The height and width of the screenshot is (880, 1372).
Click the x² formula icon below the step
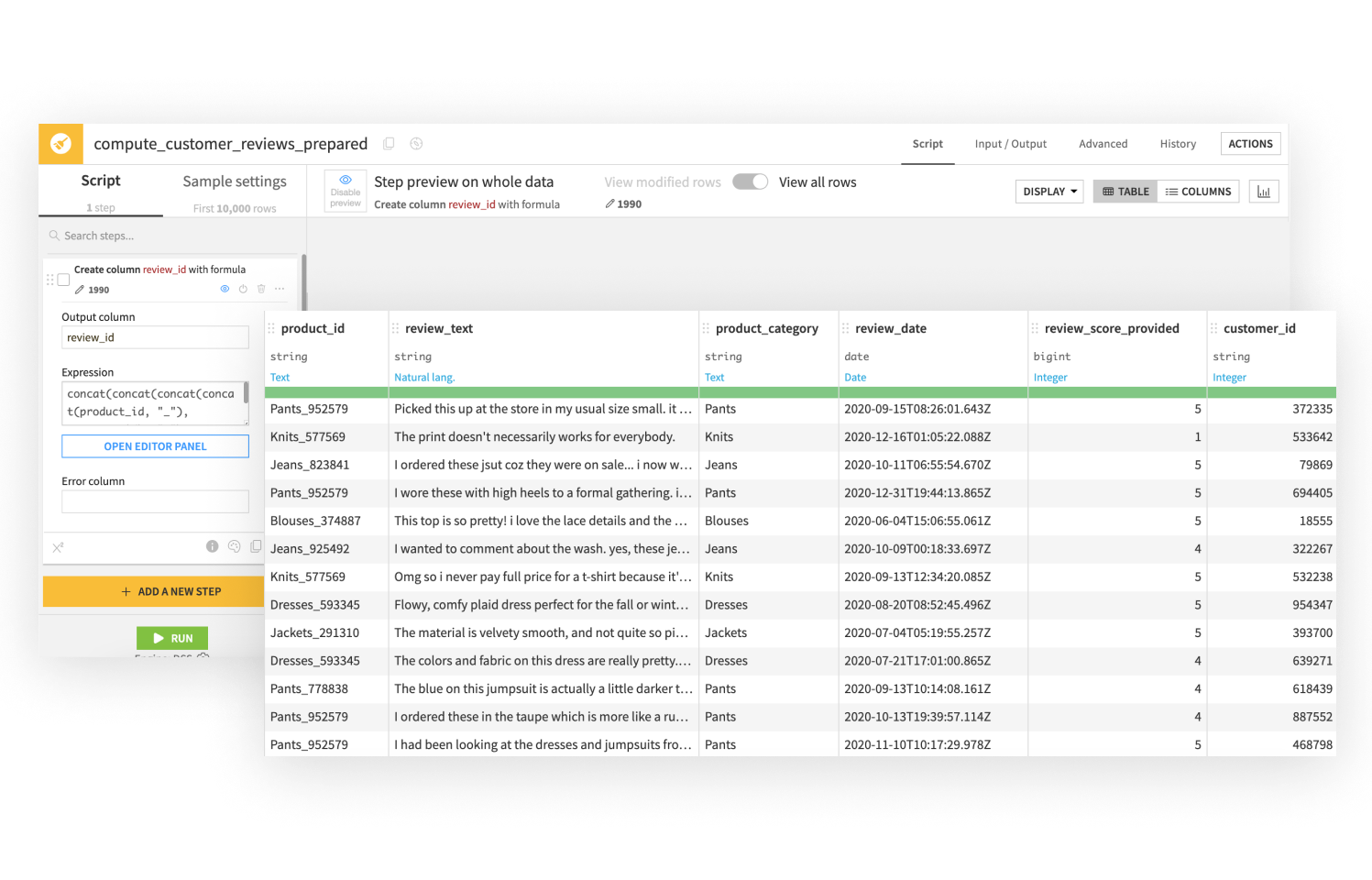coord(58,547)
